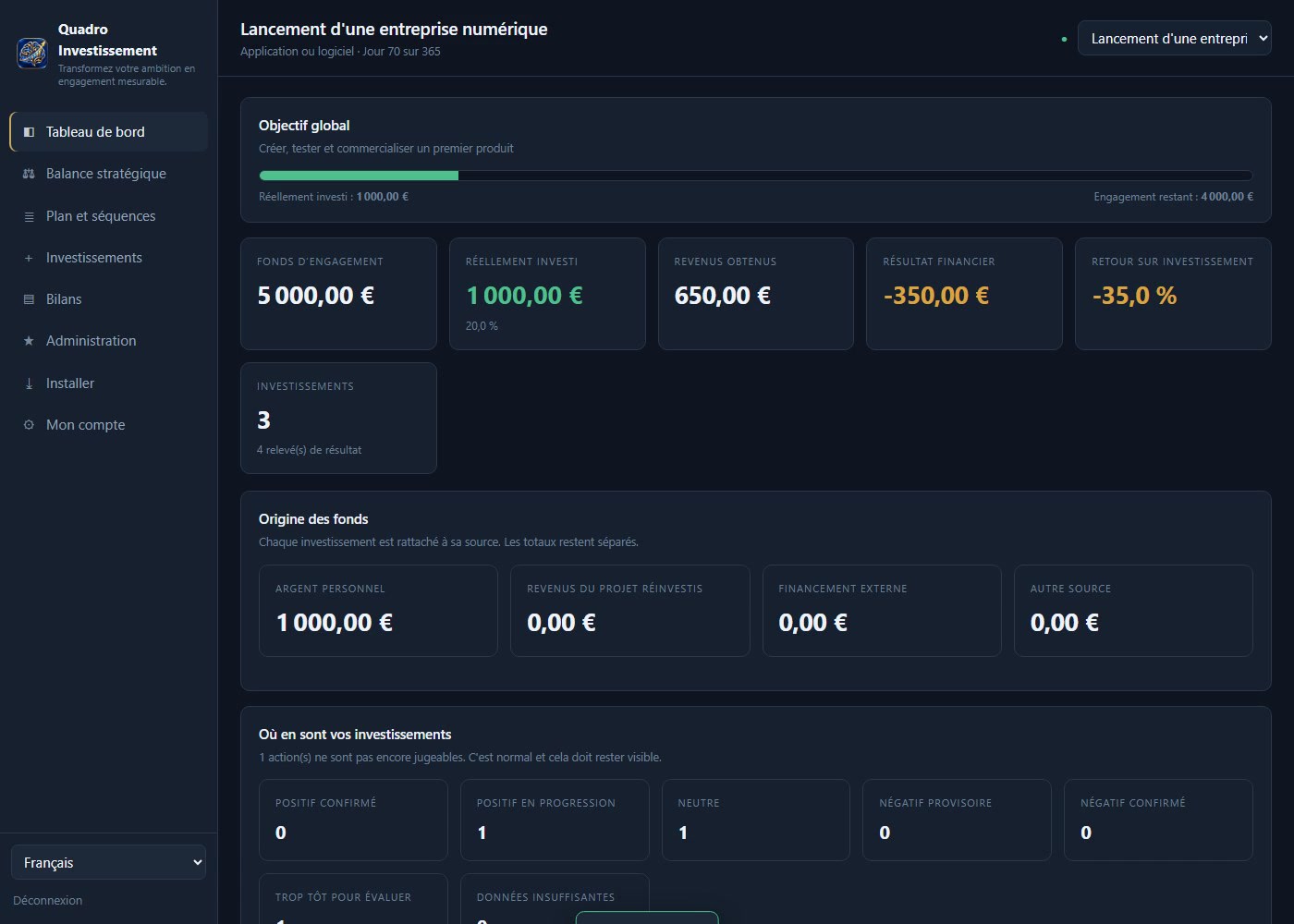Click the Négatif confirmé card
The width and height of the screenshot is (1294, 924).
click(x=1158, y=820)
